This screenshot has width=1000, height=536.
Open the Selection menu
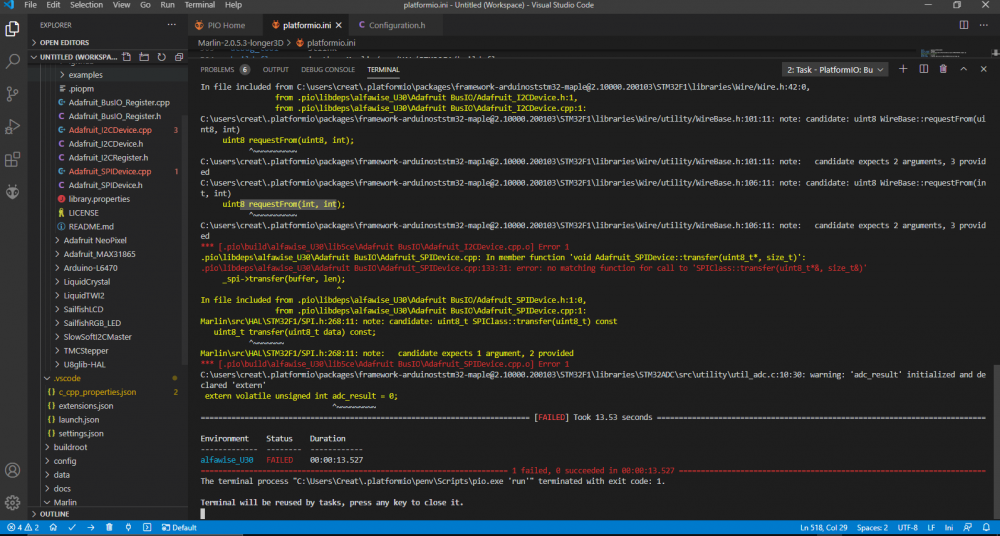click(x=86, y=5)
